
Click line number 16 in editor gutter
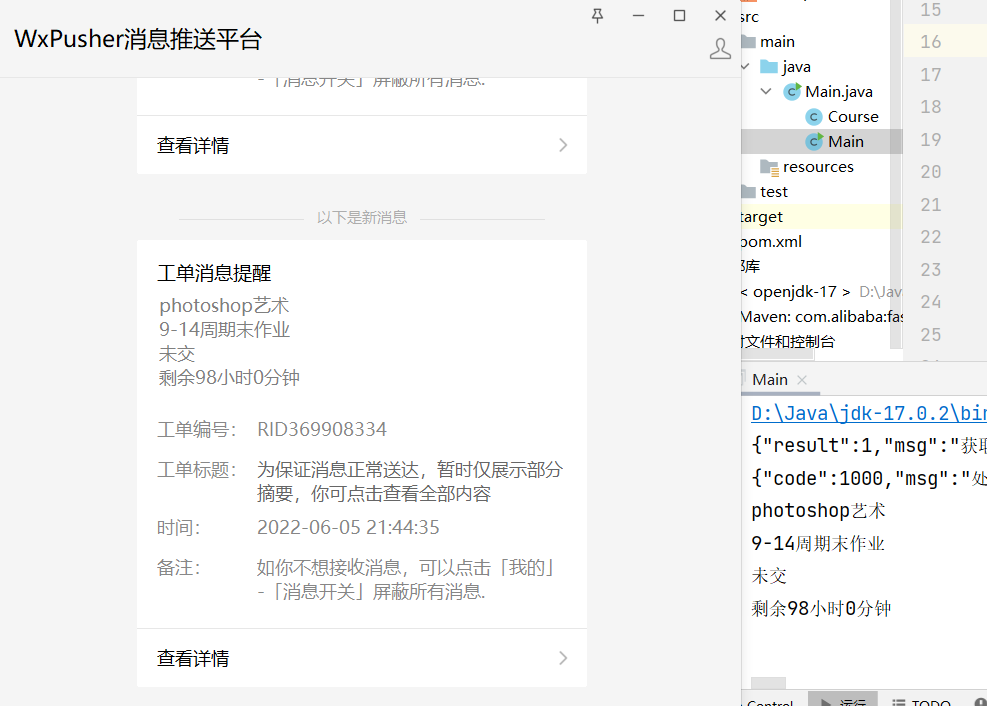[930, 42]
